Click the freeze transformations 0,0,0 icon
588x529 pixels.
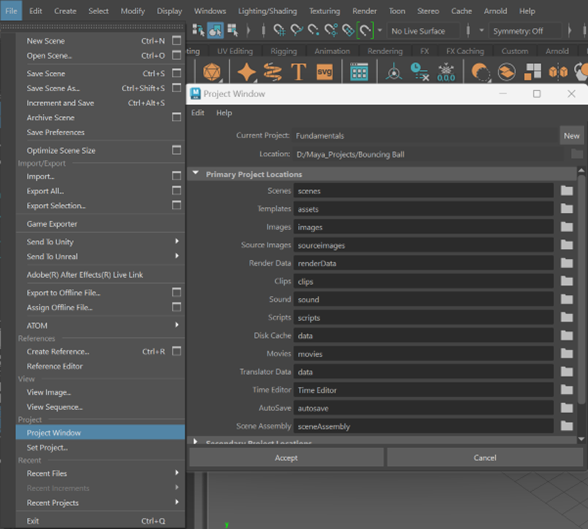(x=446, y=72)
